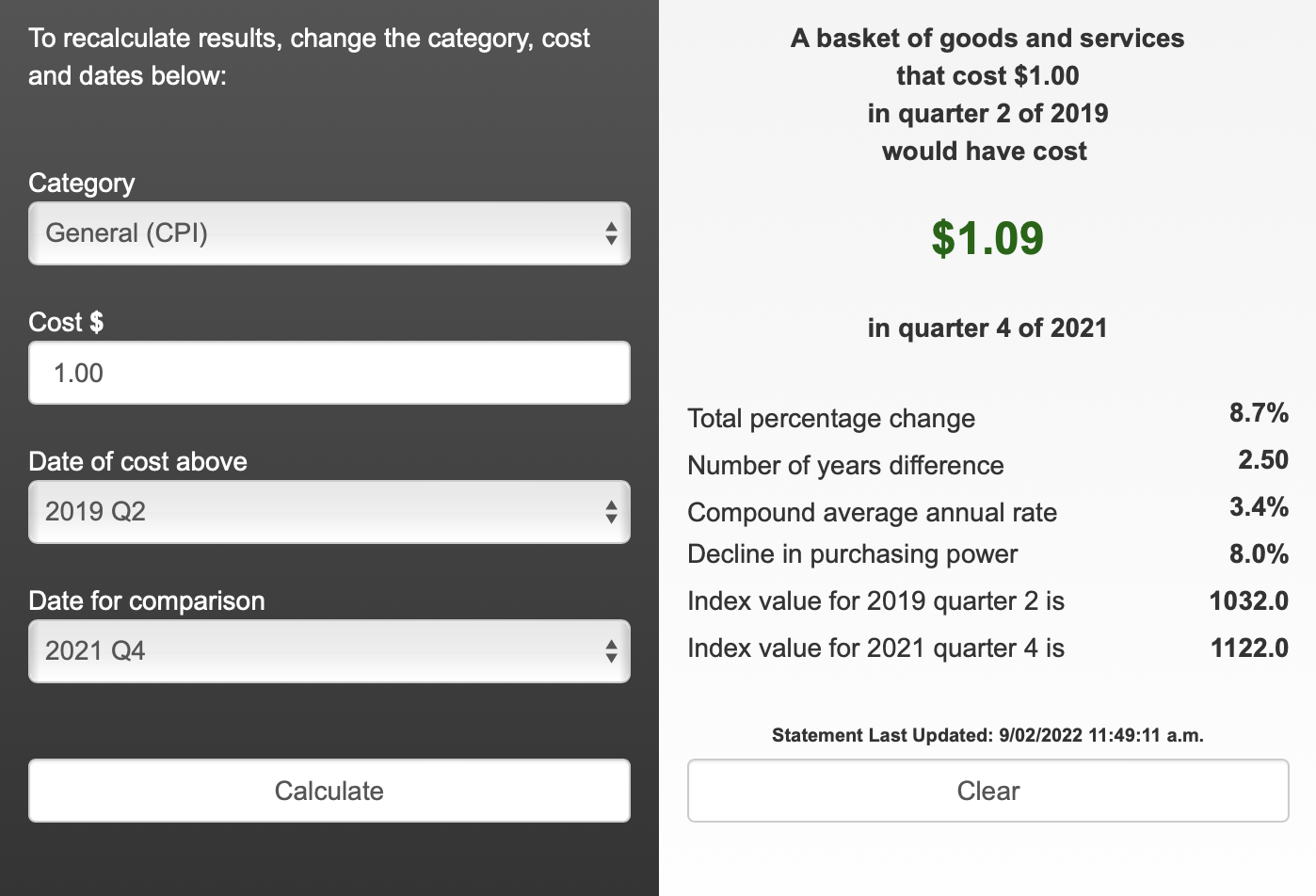Click the 'in quarter 4 of 2021' text

987,328
